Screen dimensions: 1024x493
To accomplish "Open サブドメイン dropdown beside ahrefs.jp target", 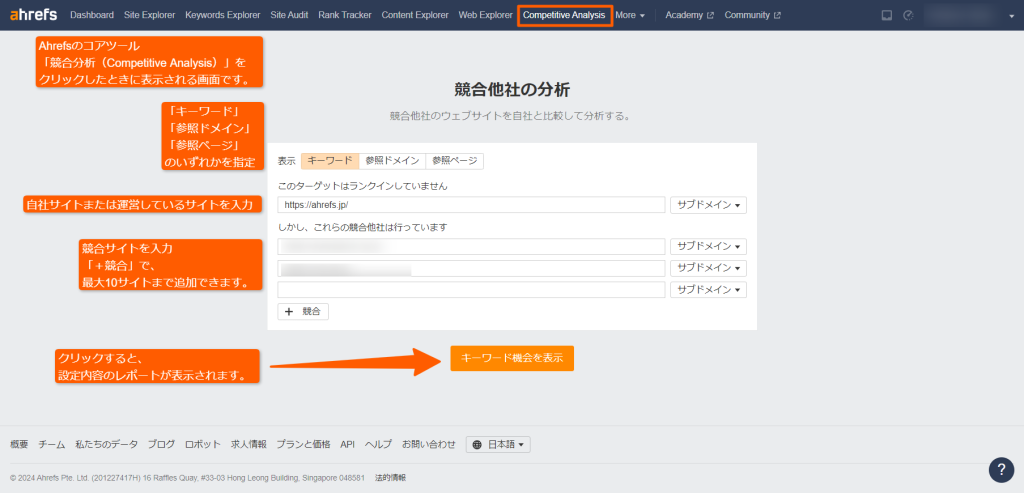I will point(709,205).
